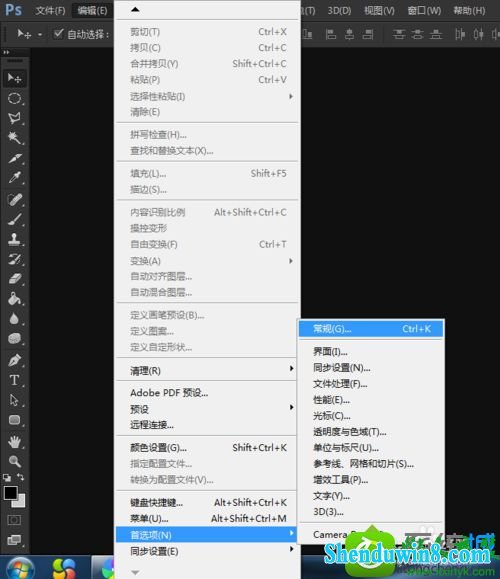
Task: Open the foreground color swatch
Action: 10,493
